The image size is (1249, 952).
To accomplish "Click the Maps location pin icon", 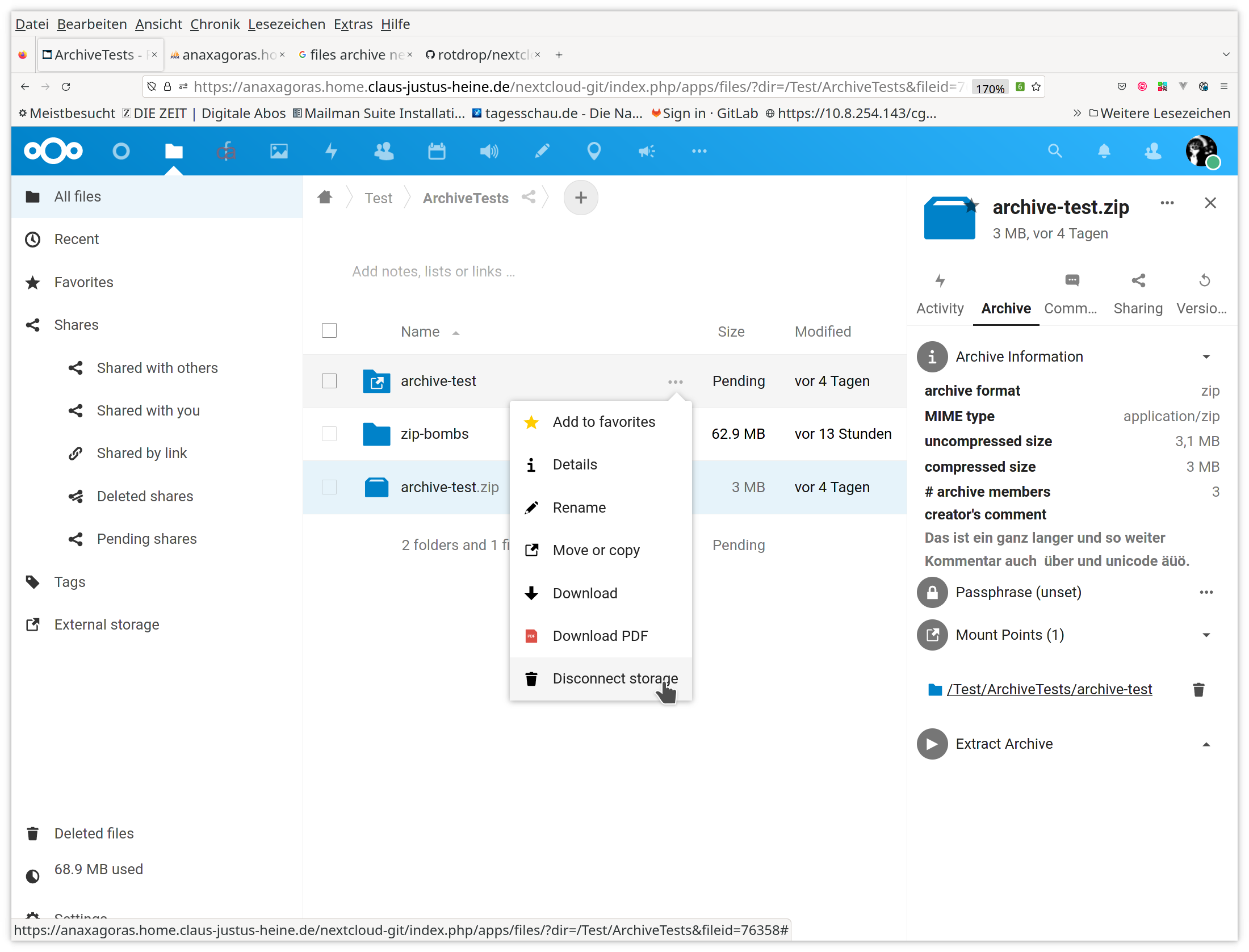I will coord(594,151).
